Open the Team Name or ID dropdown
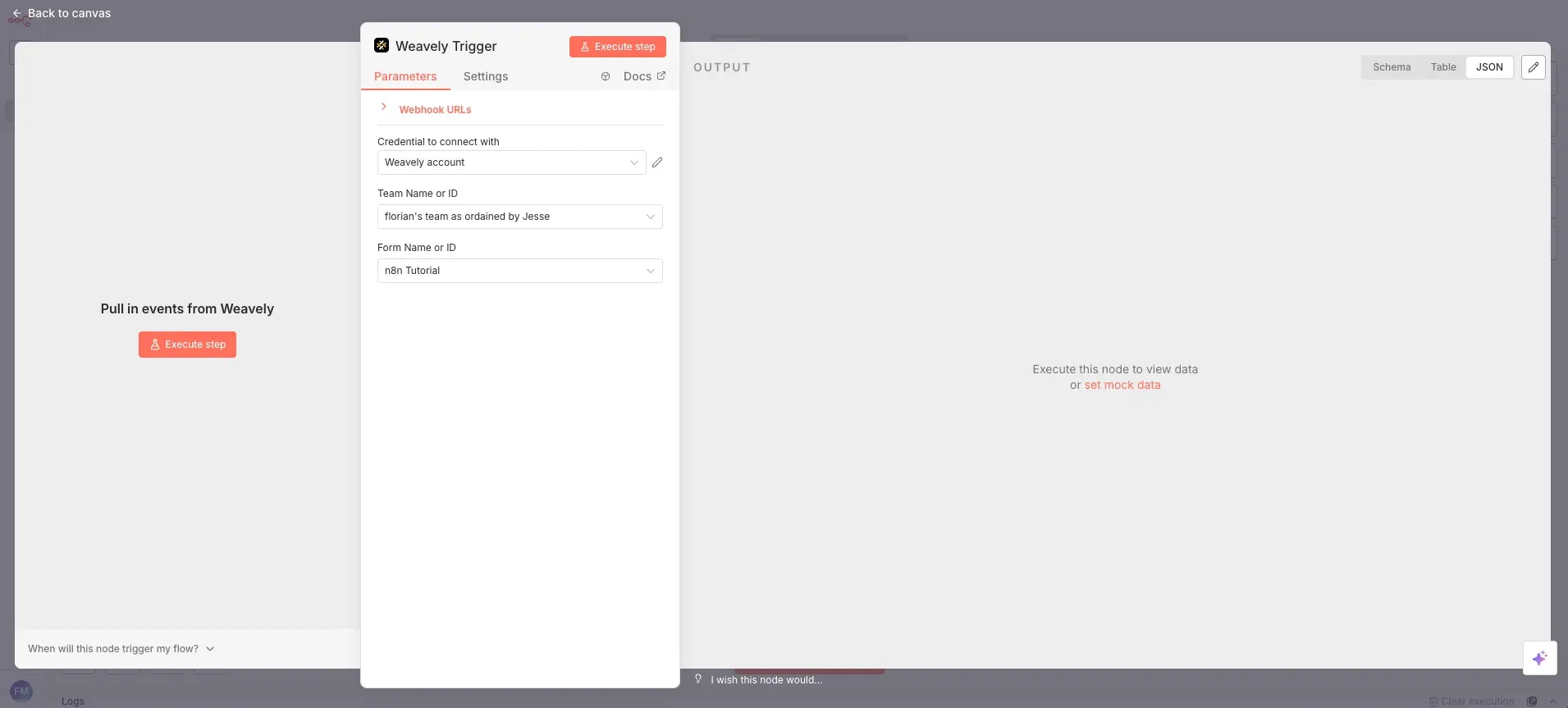 coord(519,217)
